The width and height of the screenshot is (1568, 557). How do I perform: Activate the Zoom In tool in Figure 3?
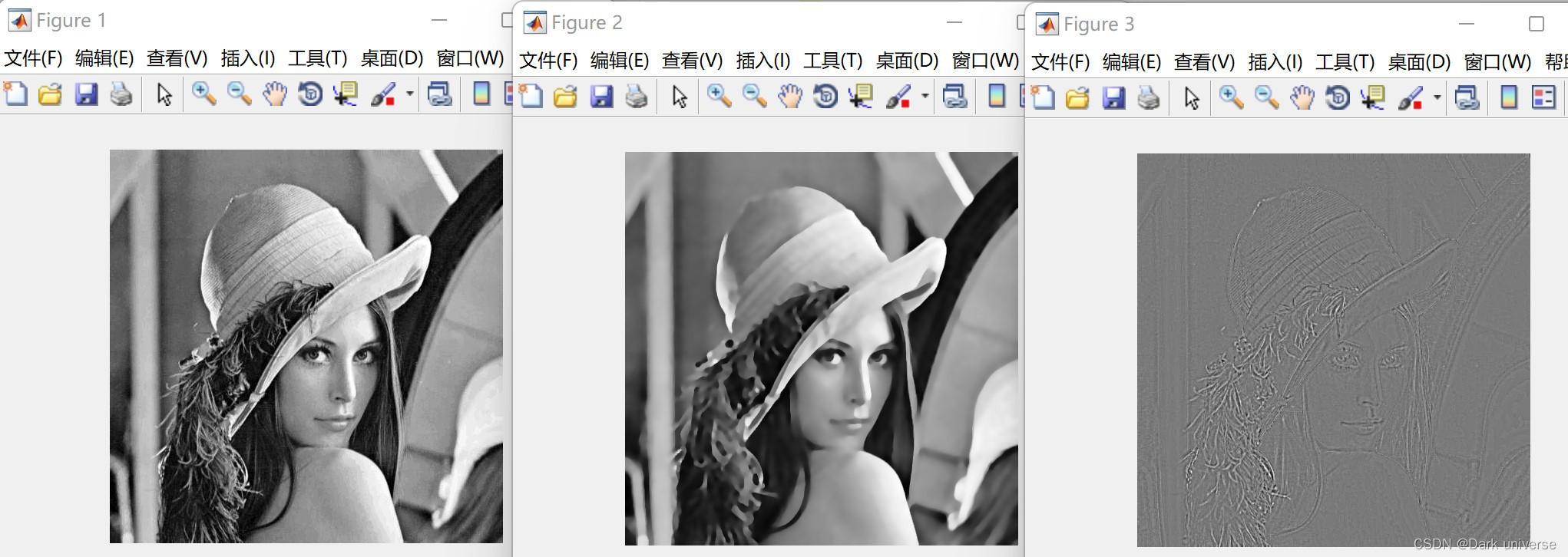pos(1231,98)
